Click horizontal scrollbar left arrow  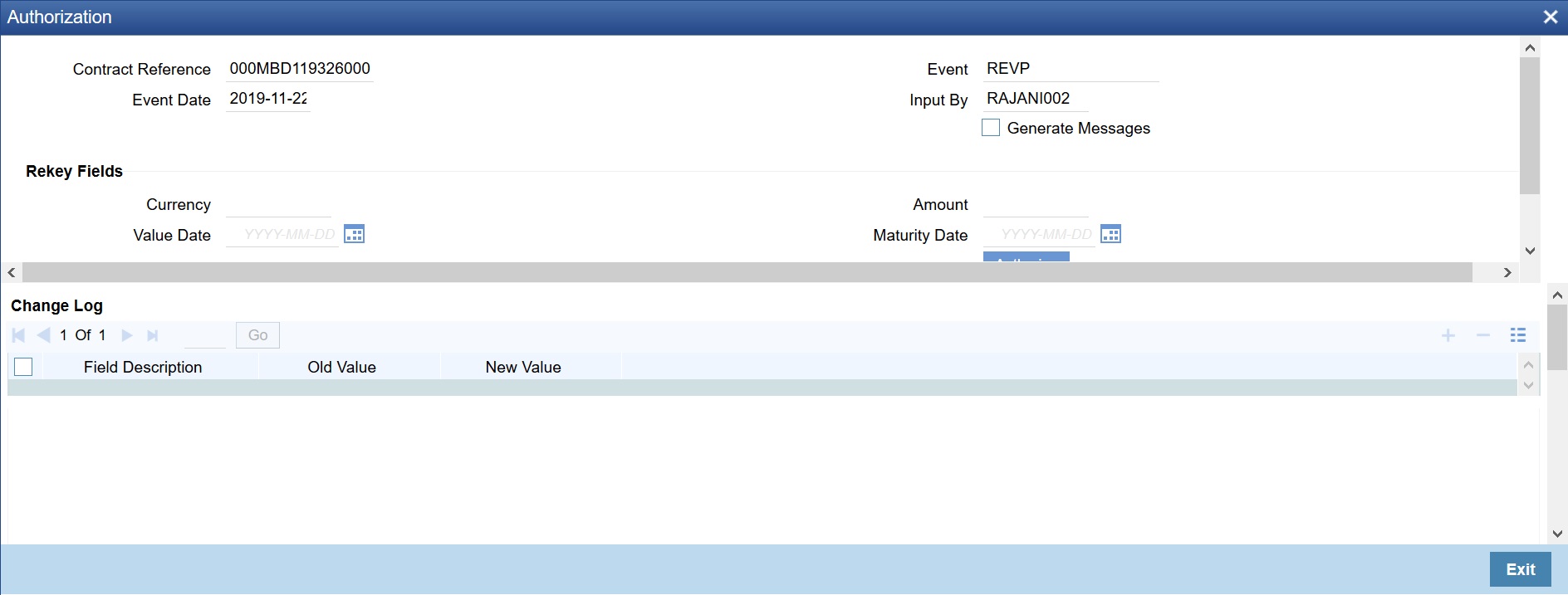point(12,272)
